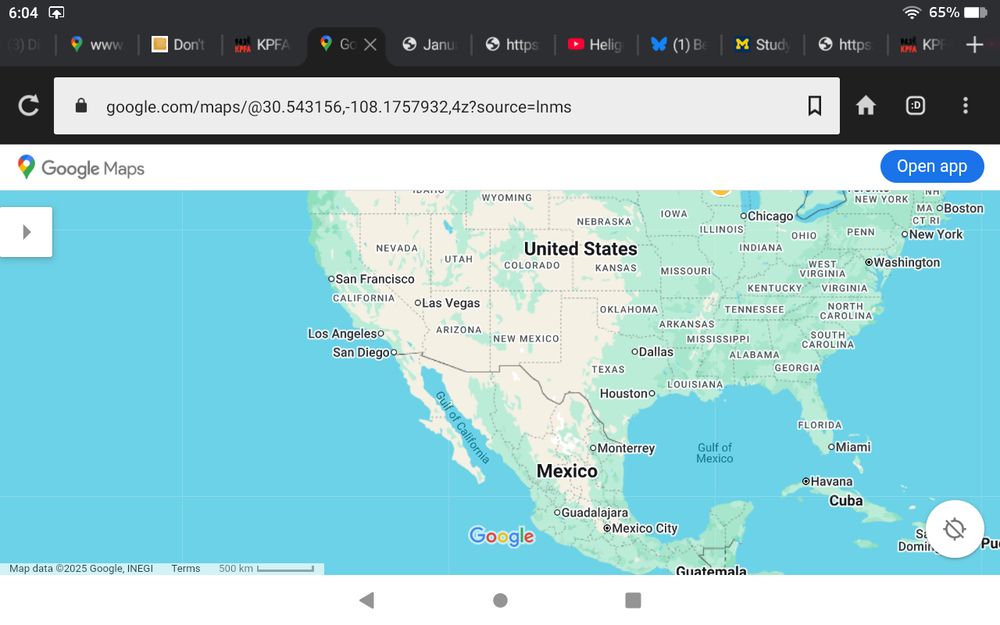Screen dimensions: 1000x625
Task: Open the tab switcher icon
Action: click(x=915, y=105)
